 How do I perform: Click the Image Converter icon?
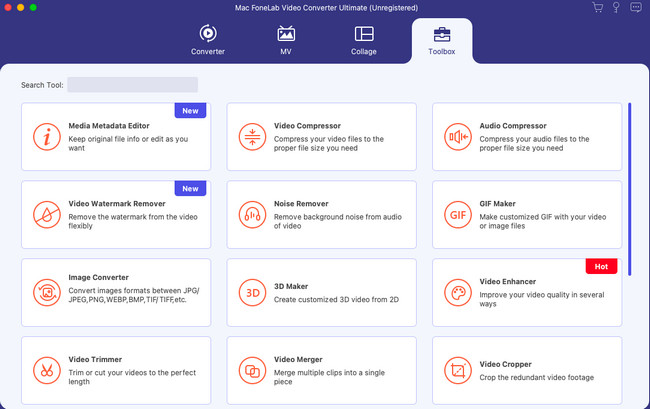pyautogui.click(x=47, y=293)
